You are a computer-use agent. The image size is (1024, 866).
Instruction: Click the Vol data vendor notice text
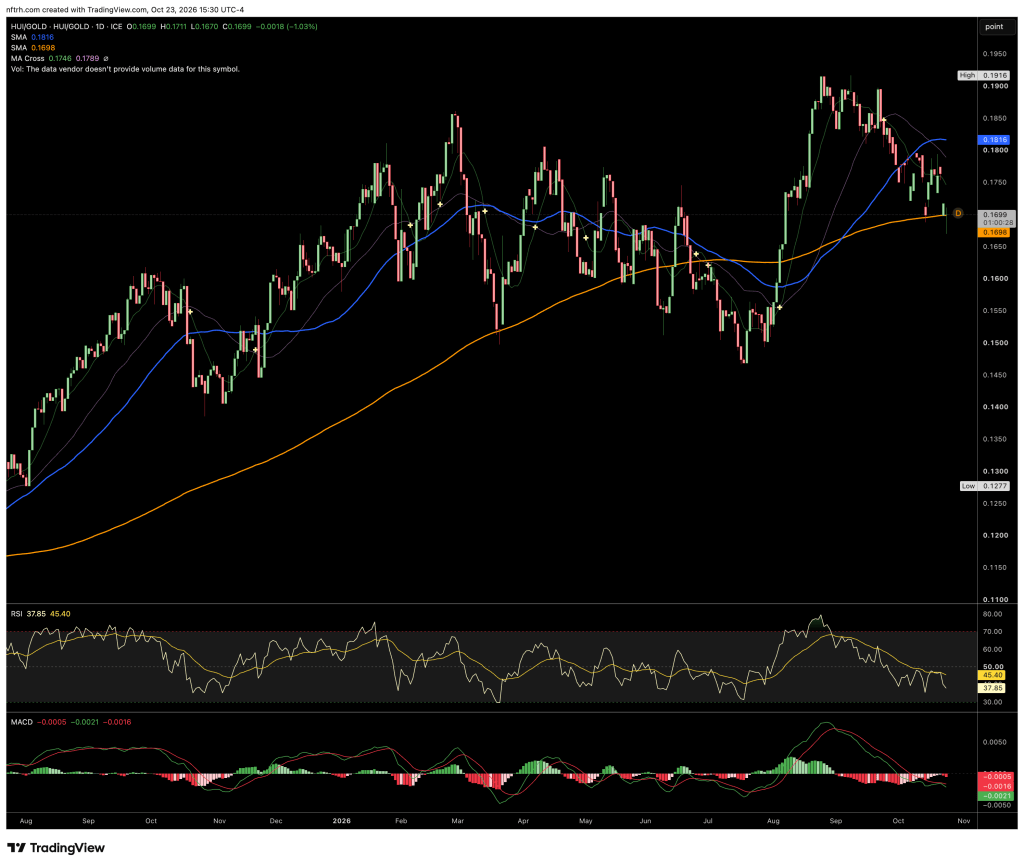tap(125, 69)
